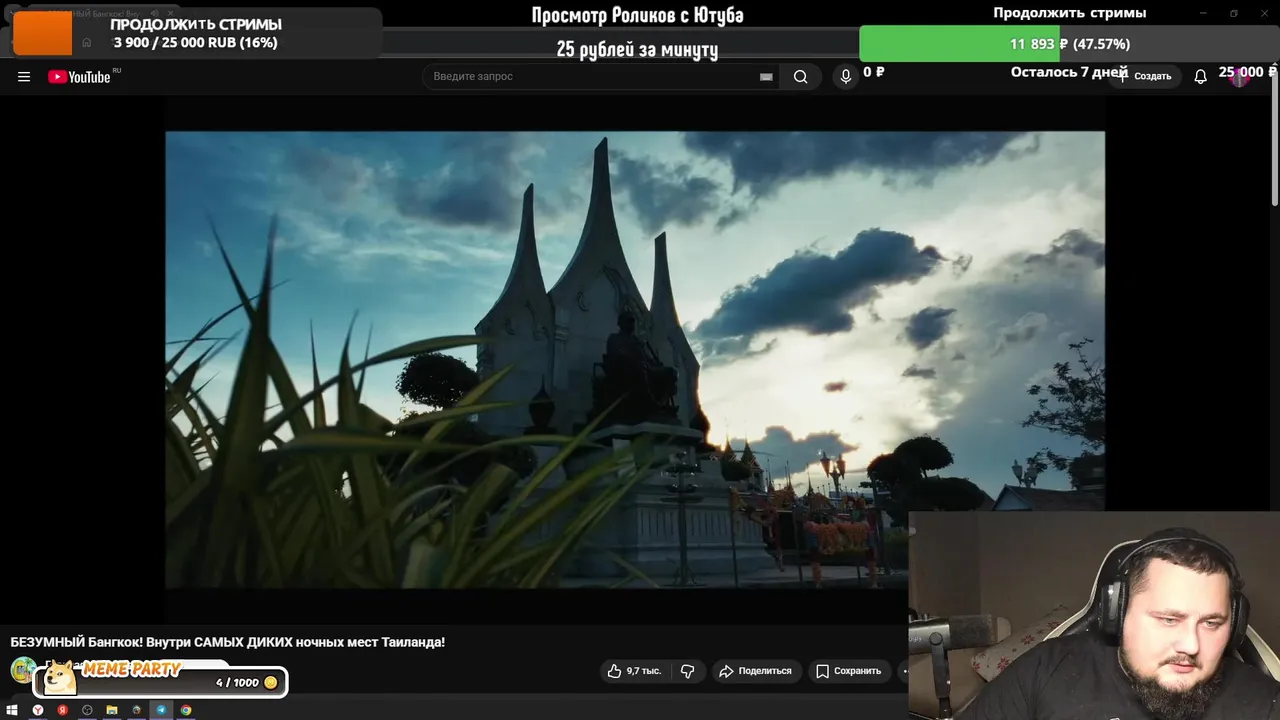Click Поделиться to share the video
This screenshot has height=720, width=1280.
click(x=755, y=671)
